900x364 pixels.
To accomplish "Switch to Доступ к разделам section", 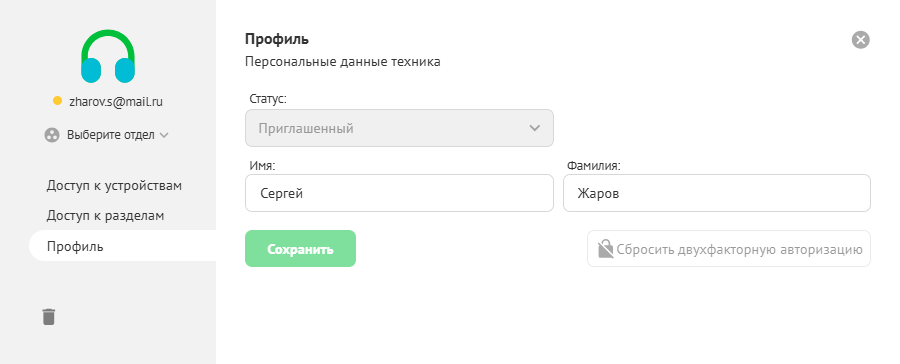I will coord(106,216).
